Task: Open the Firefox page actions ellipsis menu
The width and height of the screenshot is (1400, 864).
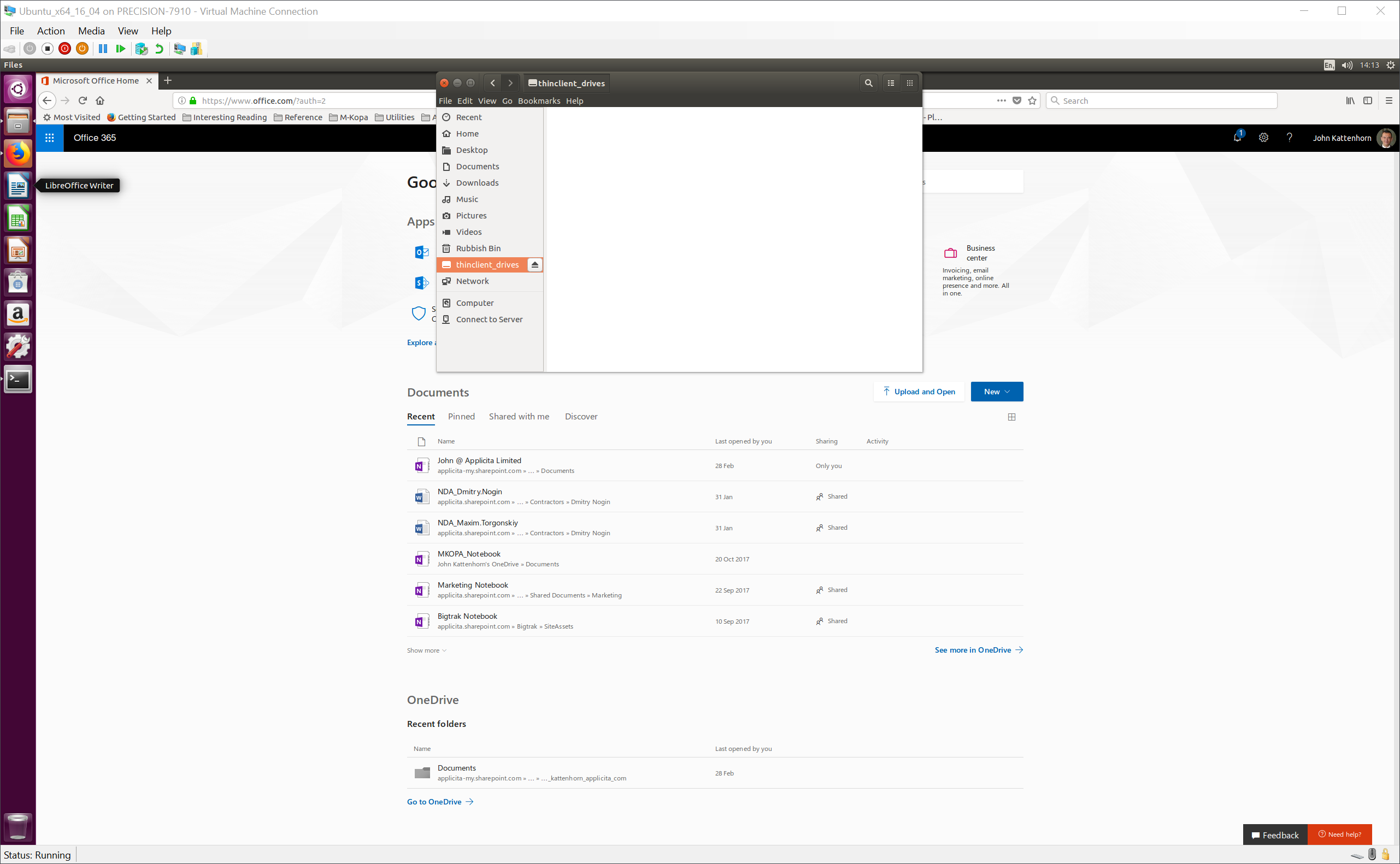Action: click(1001, 100)
